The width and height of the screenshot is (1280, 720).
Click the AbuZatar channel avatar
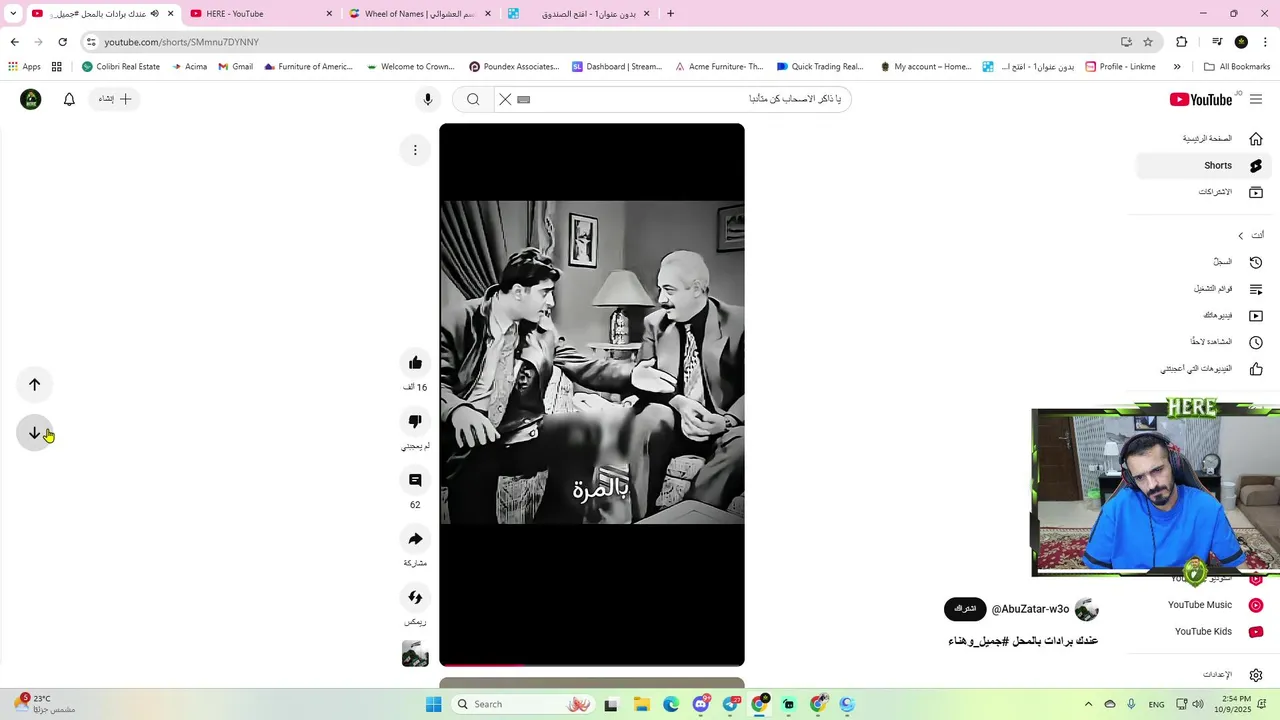1087,609
